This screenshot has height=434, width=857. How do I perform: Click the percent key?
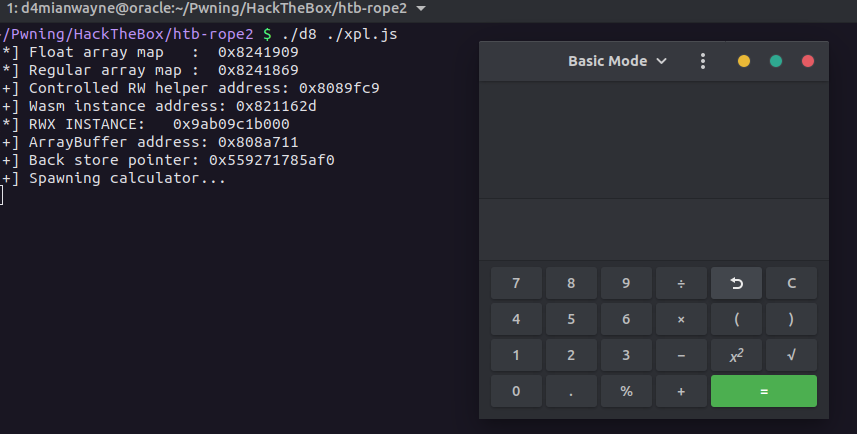coord(626,391)
